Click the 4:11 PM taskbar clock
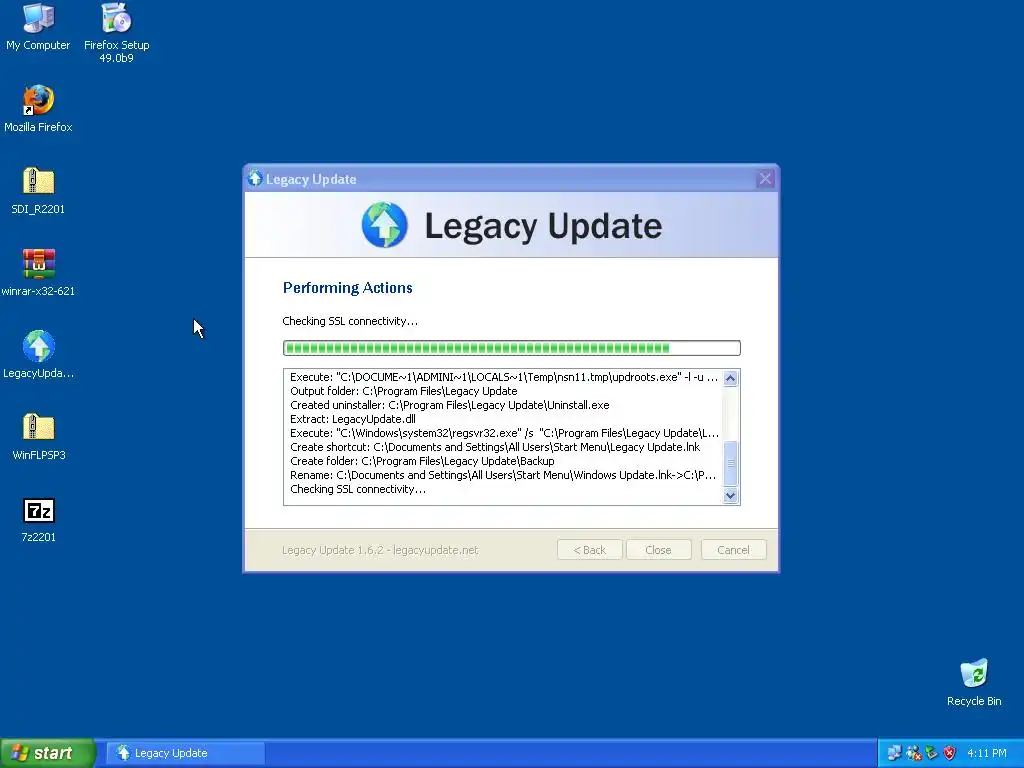1024x768 pixels. coord(987,753)
